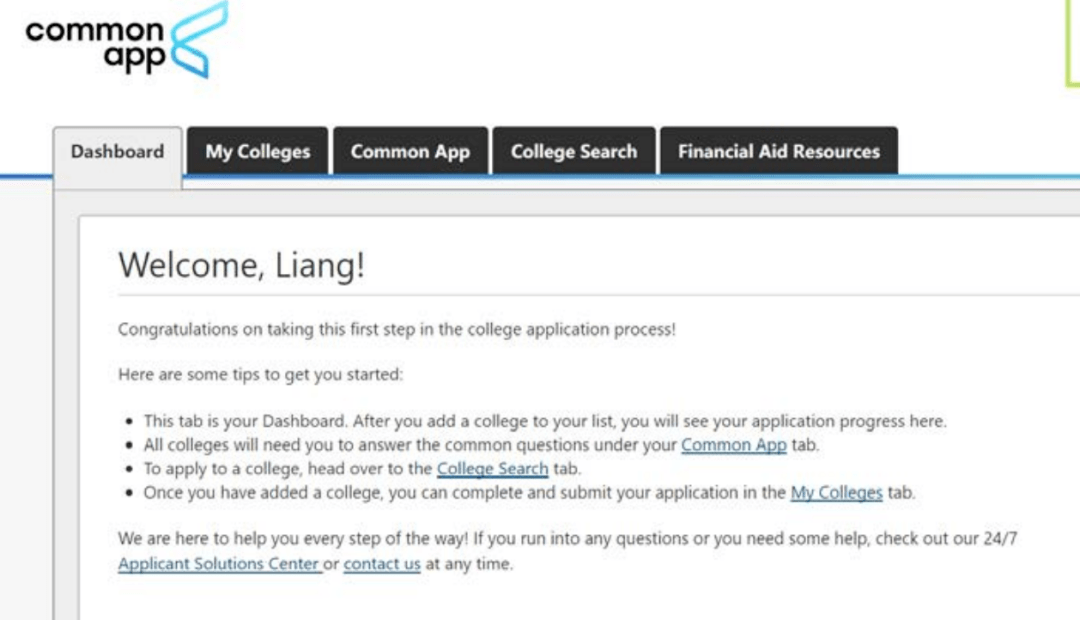1080x620 pixels.
Task: Click the Congratulations intro sentence
Action: 396,329
